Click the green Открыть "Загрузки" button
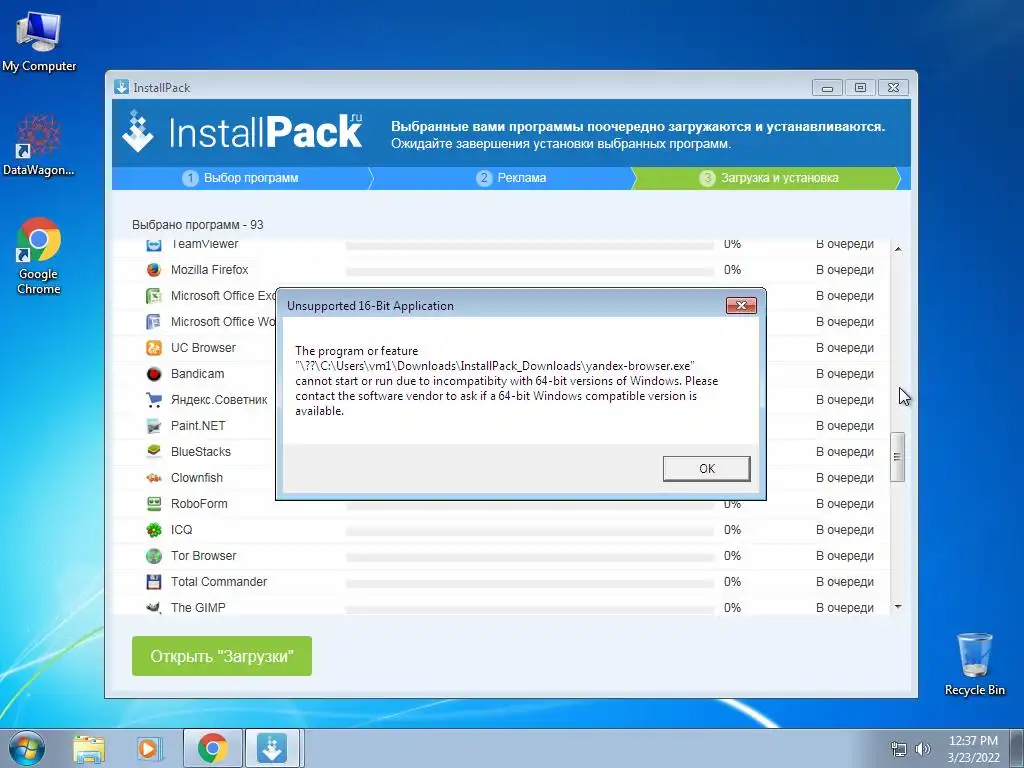1024x768 pixels. coord(222,656)
